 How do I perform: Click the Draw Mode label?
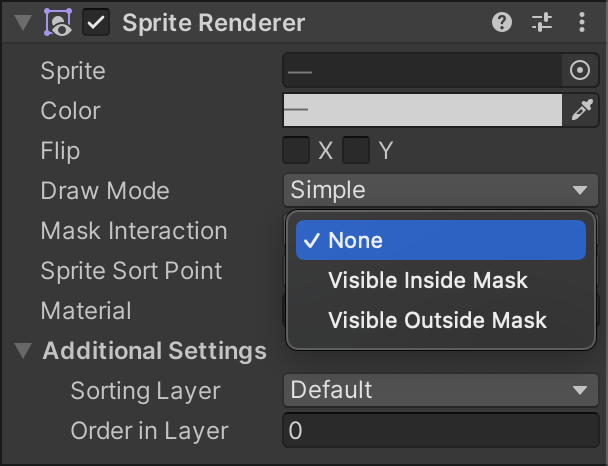click(x=105, y=190)
